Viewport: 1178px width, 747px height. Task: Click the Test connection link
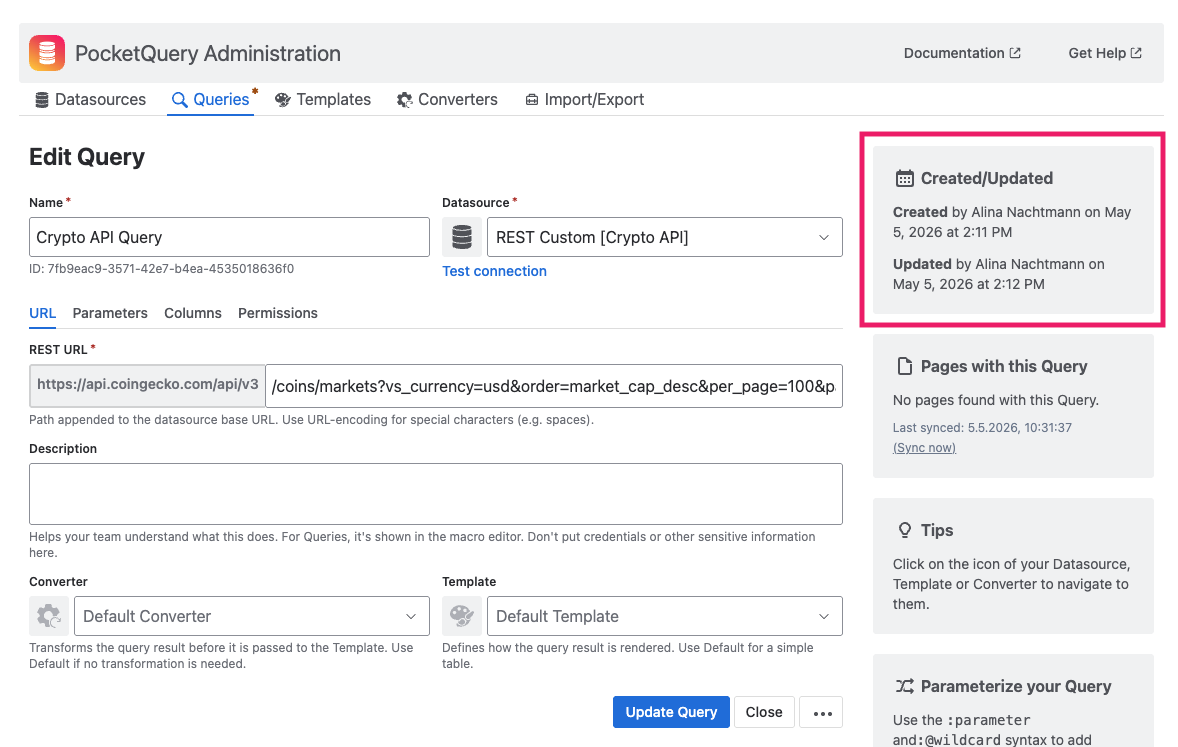494,271
